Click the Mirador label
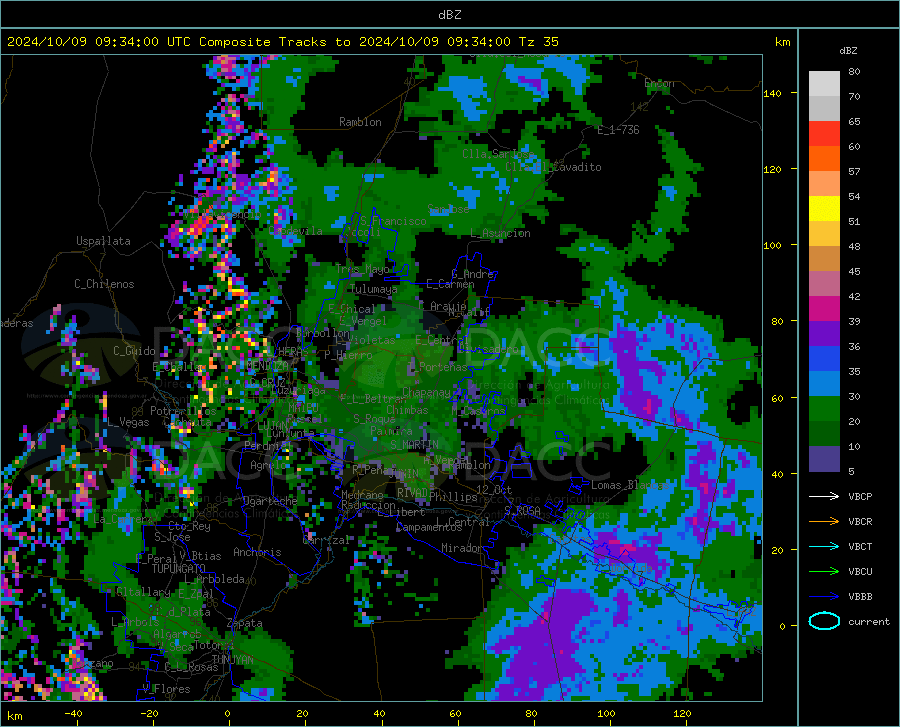 (461, 548)
